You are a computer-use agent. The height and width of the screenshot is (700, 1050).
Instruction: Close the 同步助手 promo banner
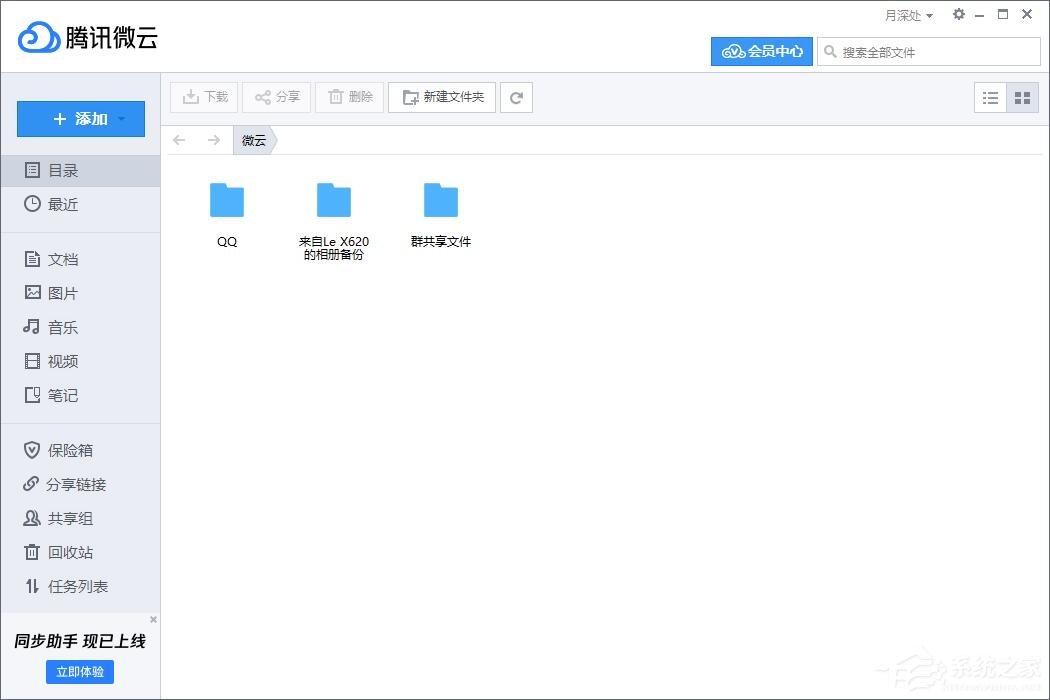pyautogui.click(x=153, y=620)
